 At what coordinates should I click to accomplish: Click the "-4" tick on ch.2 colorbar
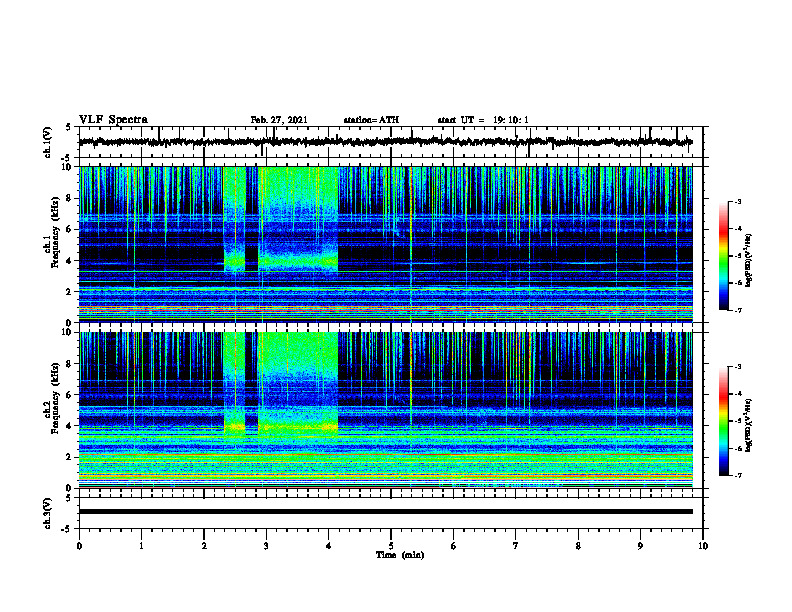coord(737,394)
